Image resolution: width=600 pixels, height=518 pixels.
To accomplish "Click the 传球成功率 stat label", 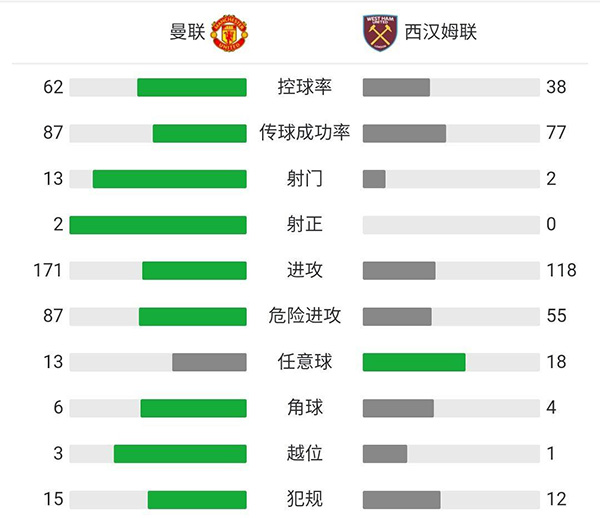I will click(x=304, y=133).
